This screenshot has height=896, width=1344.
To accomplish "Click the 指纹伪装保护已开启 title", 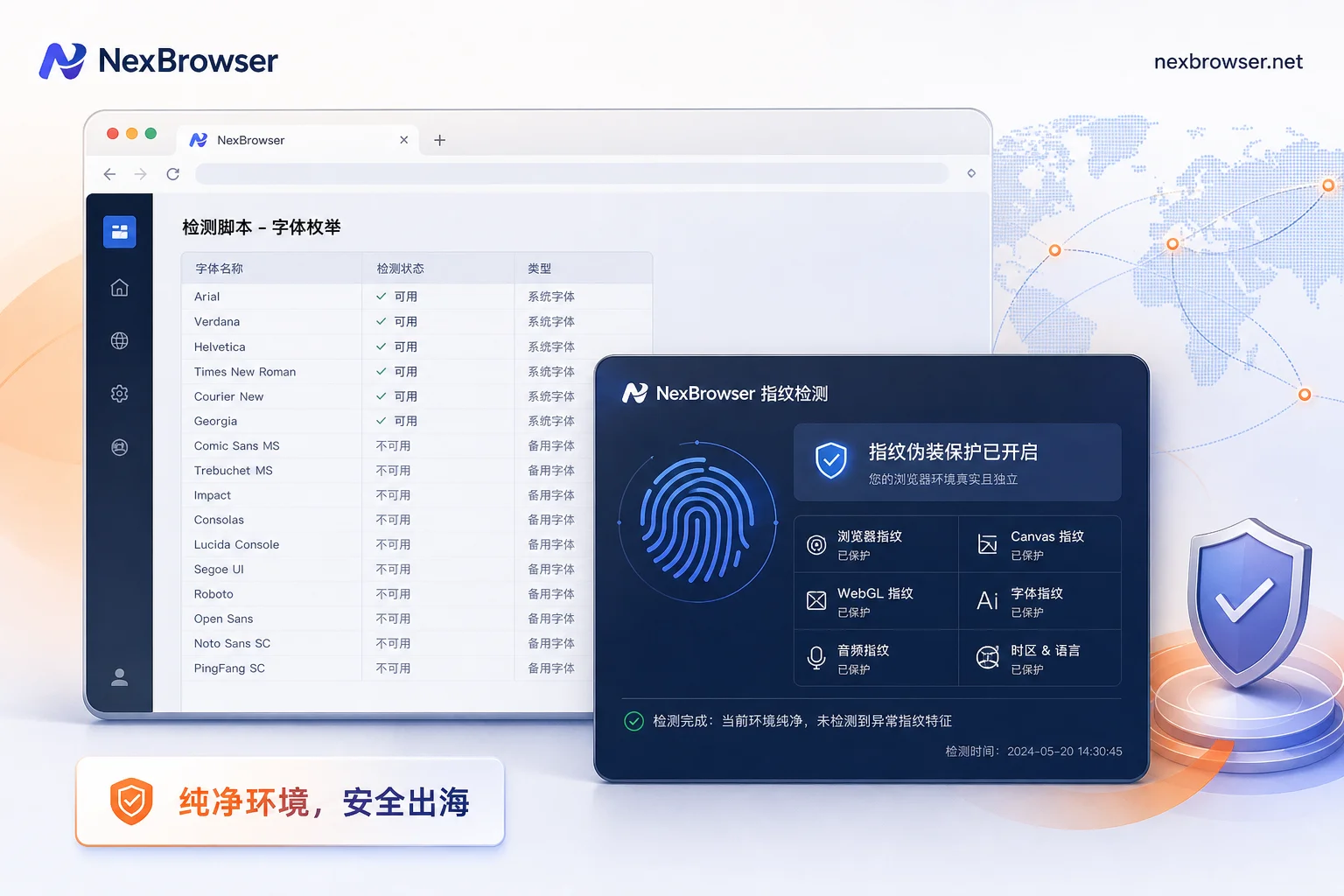I will tap(954, 452).
